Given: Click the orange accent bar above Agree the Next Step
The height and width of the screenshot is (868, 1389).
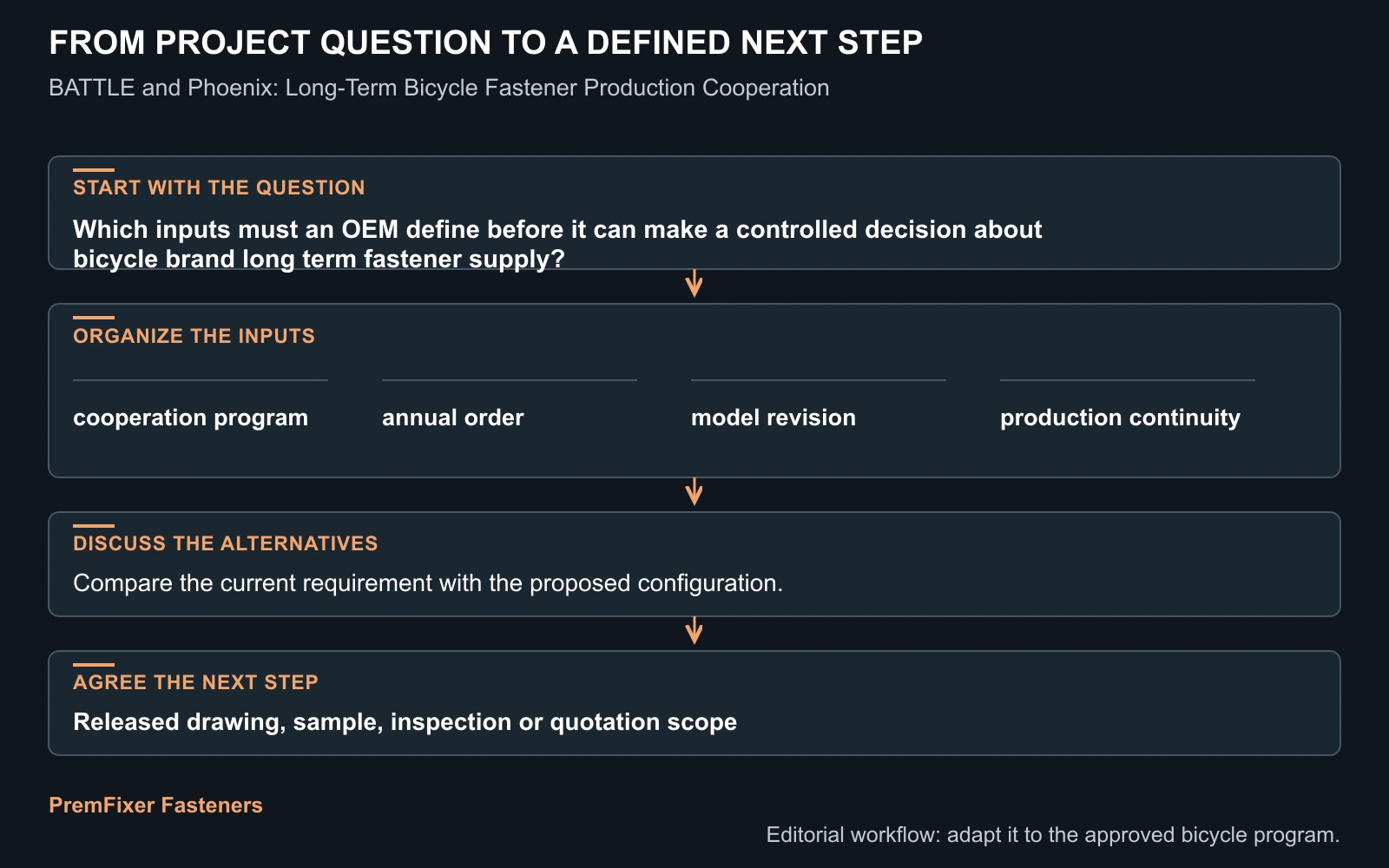Looking at the screenshot, I should (x=94, y=665).
